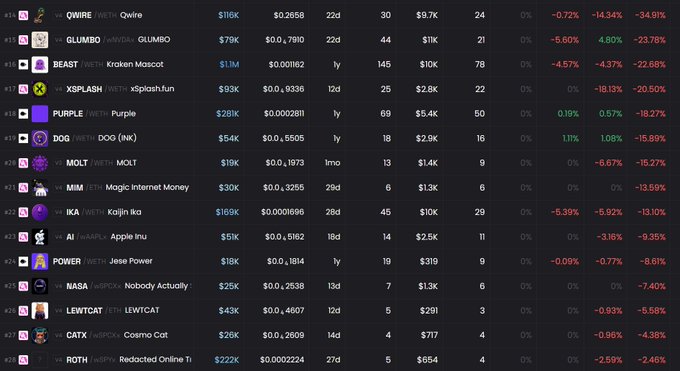The image size is (680, 371).
Task: Open the BEAST Kraken Mascot pair
Action: point(108,65)
